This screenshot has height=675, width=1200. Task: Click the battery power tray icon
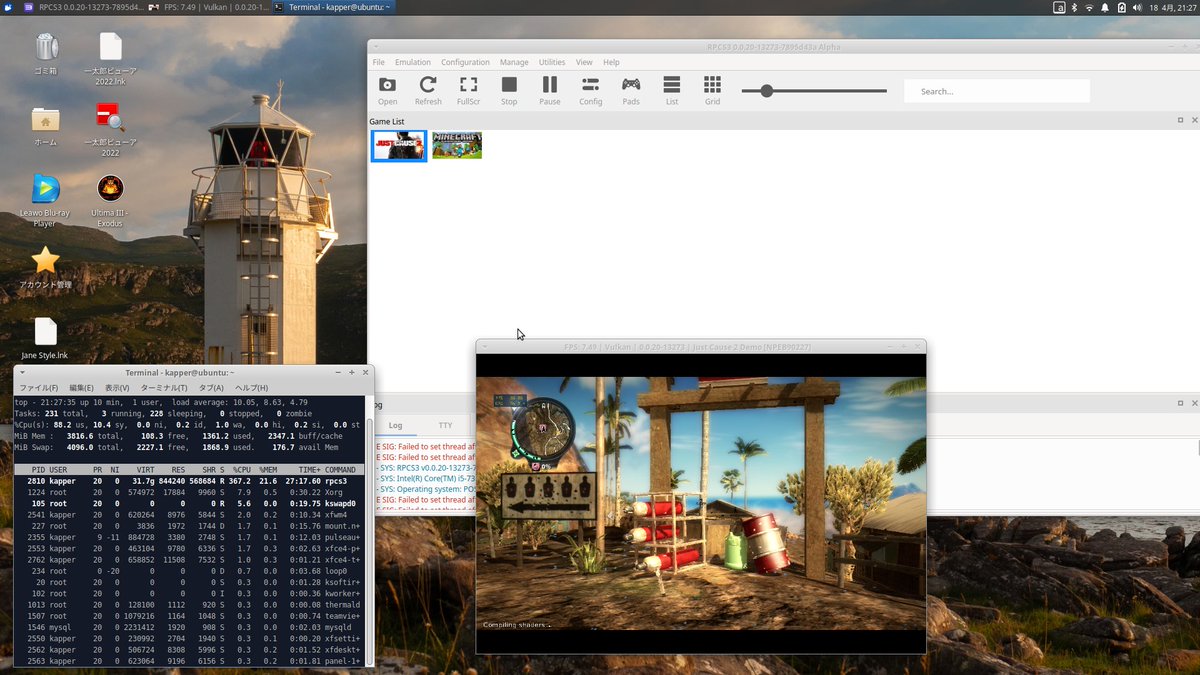click(1121, 7)
